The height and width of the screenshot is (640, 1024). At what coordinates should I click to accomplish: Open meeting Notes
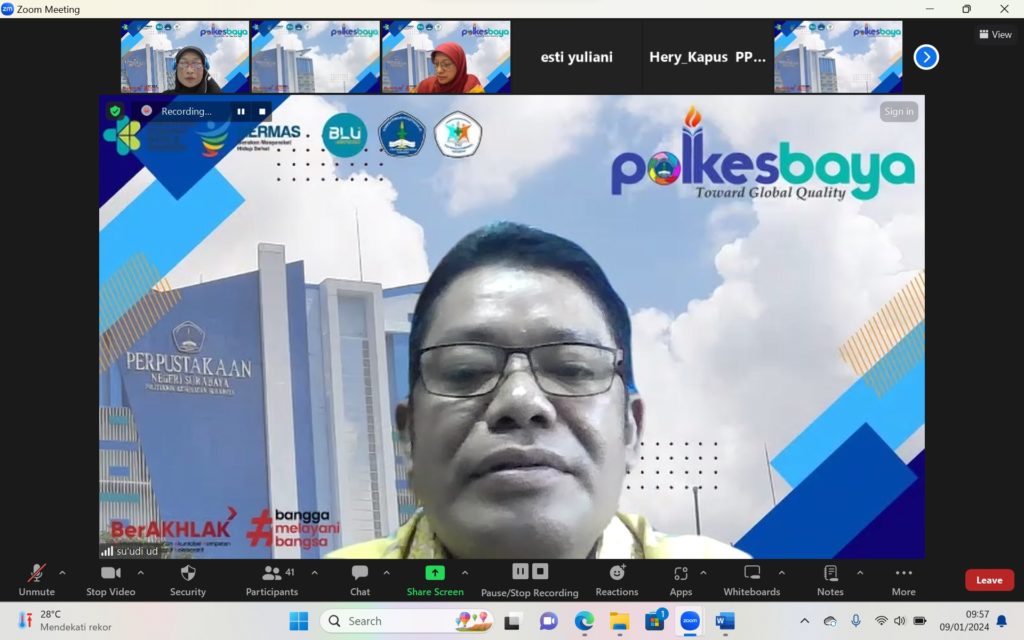830,580
